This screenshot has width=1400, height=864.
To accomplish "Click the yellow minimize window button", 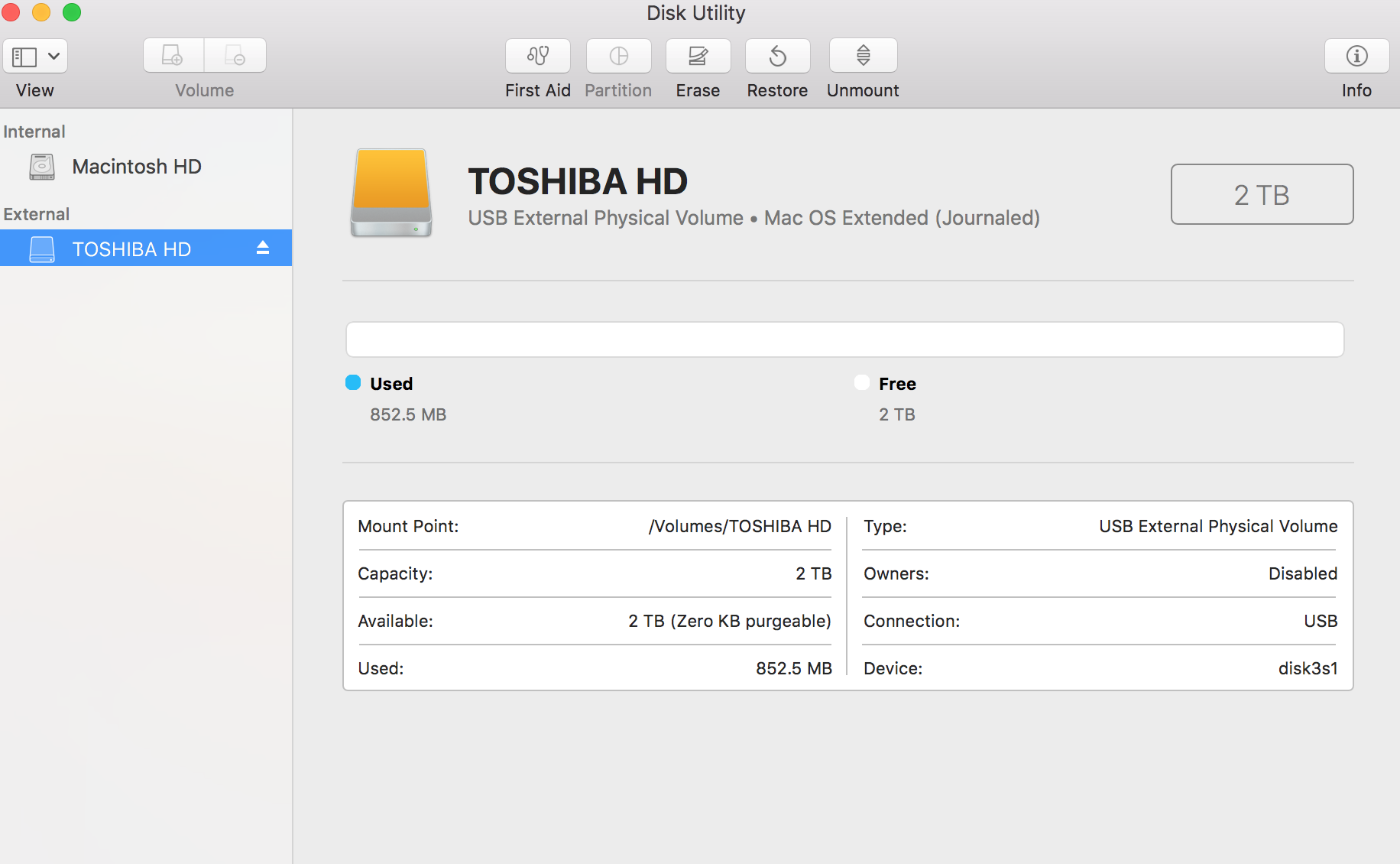I will (41, 12).
